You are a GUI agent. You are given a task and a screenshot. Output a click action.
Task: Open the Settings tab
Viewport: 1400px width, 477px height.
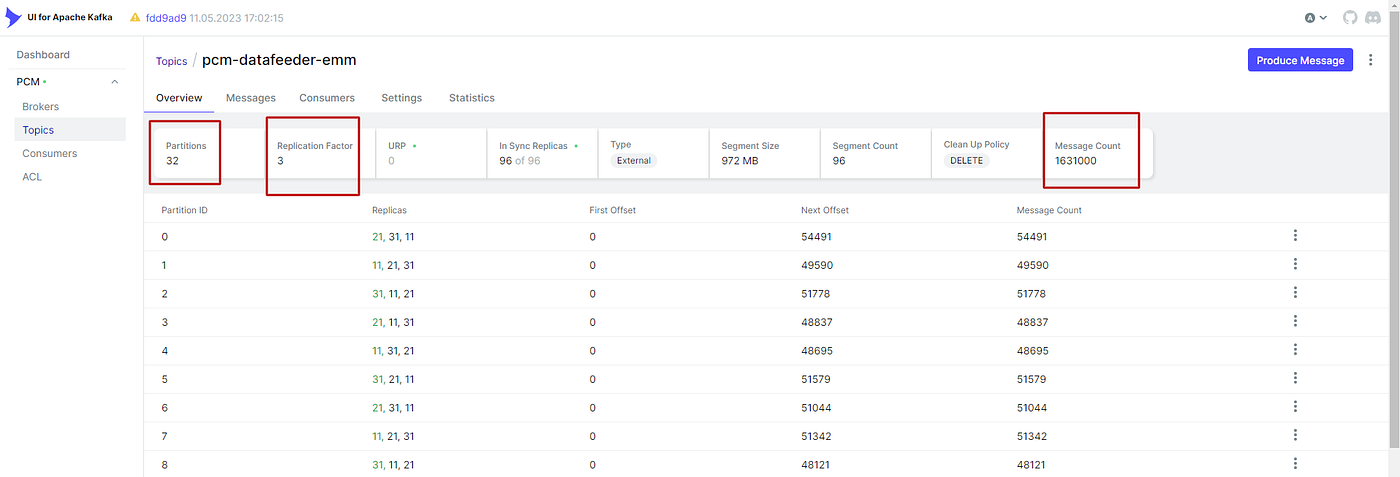401,98
